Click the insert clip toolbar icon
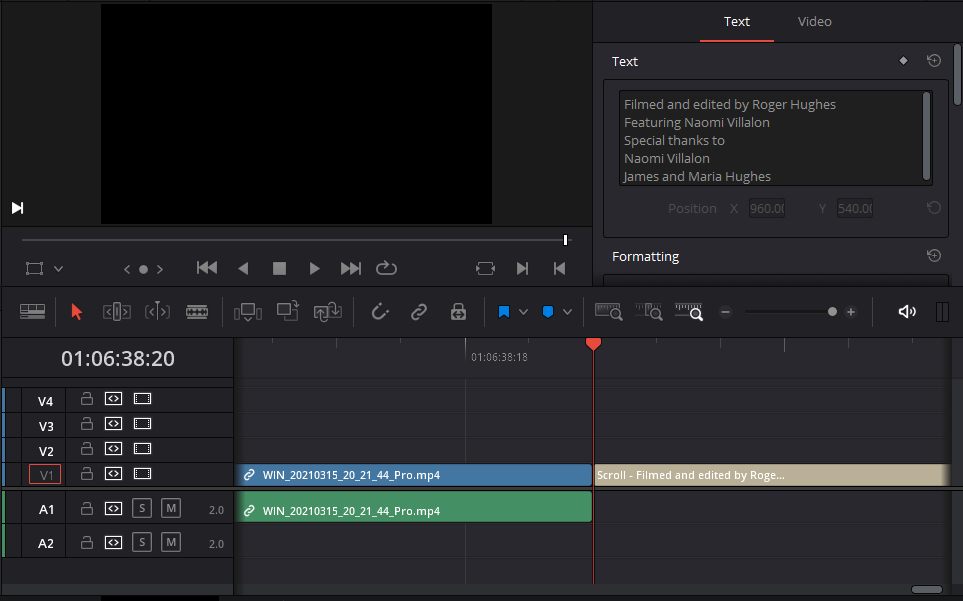The height and width of the screenshot is (601, 963). pos(247,312)
